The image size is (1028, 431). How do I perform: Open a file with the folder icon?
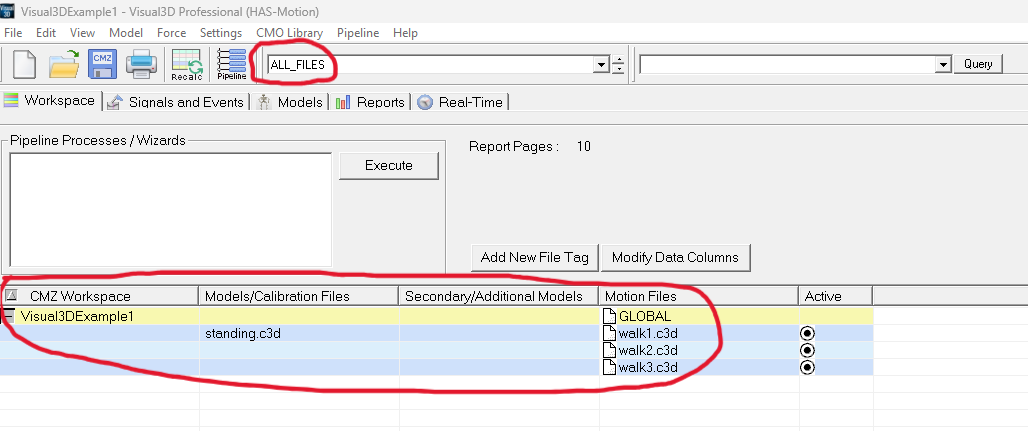[x=64, y=64]
